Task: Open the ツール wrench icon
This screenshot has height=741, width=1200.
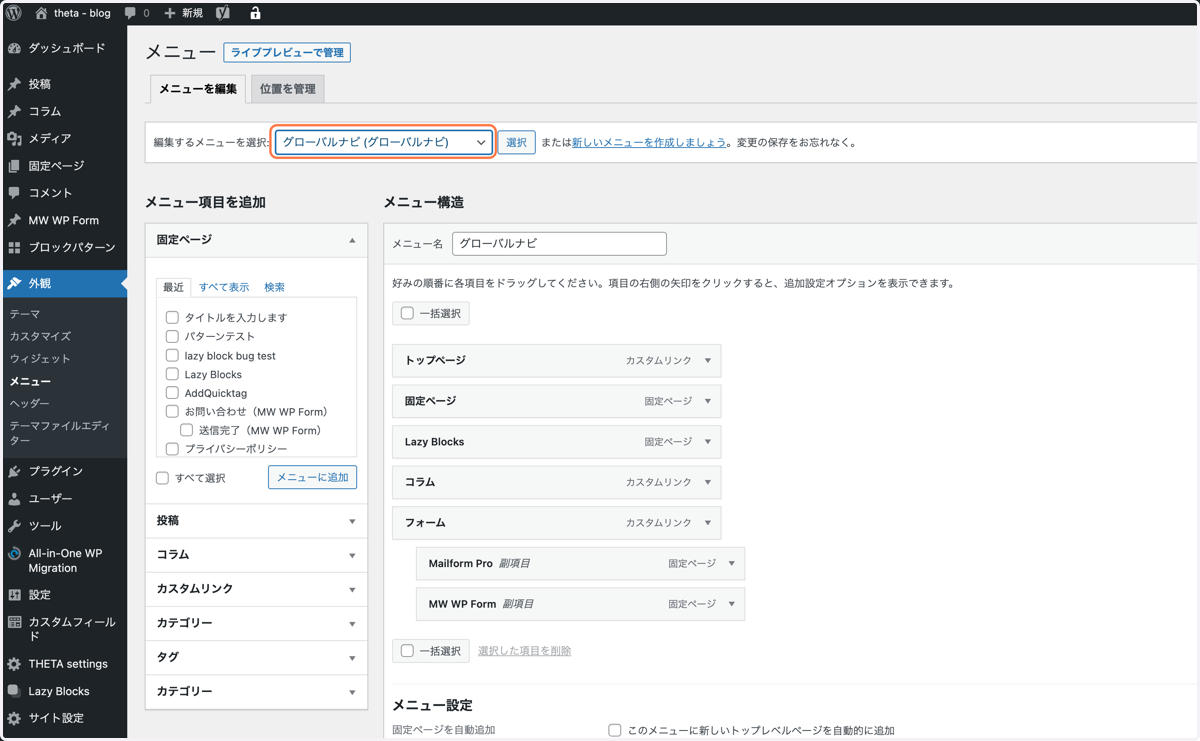Action: (14, 526)
